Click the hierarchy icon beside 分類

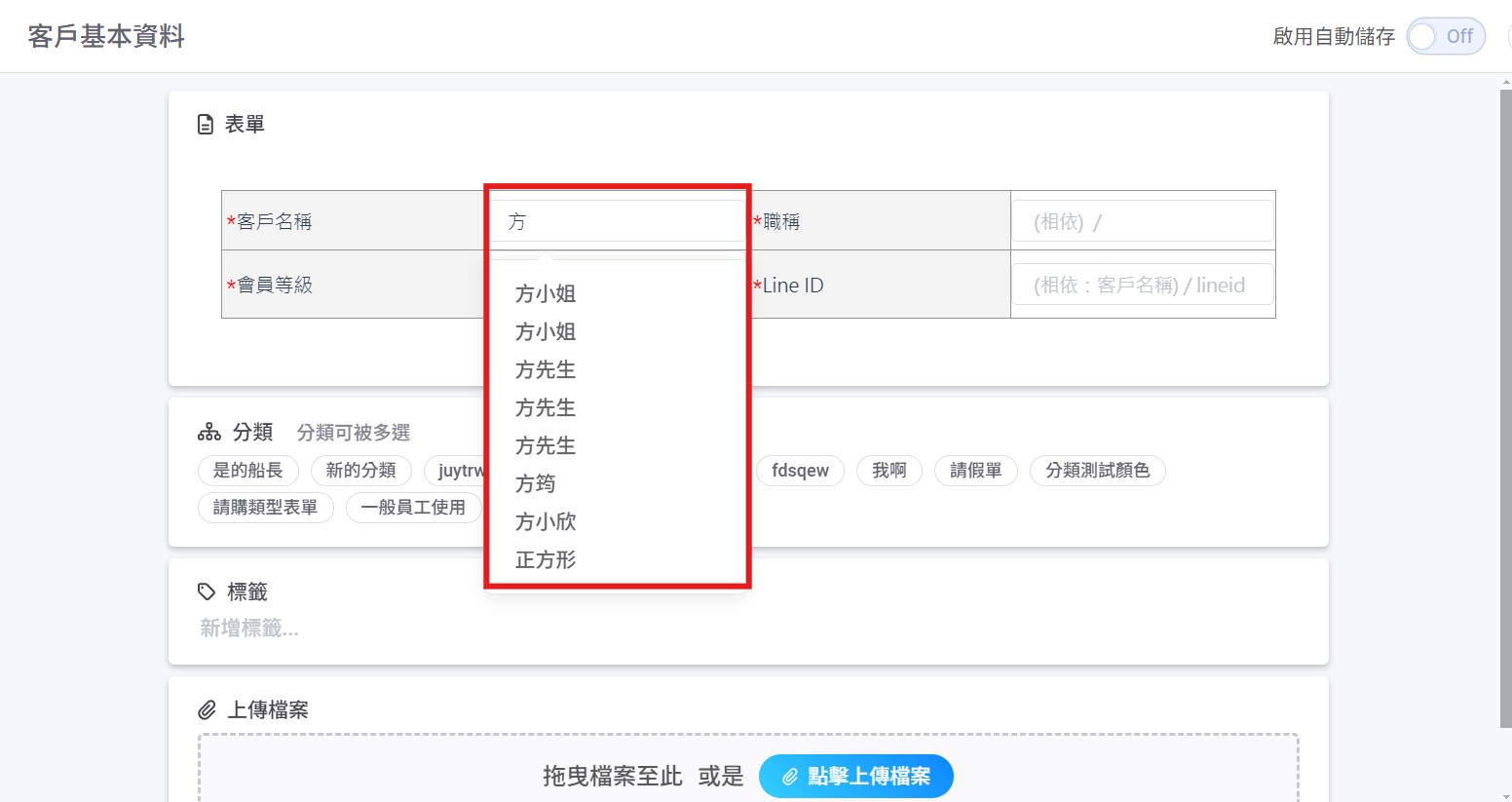(x=208, y=432)
